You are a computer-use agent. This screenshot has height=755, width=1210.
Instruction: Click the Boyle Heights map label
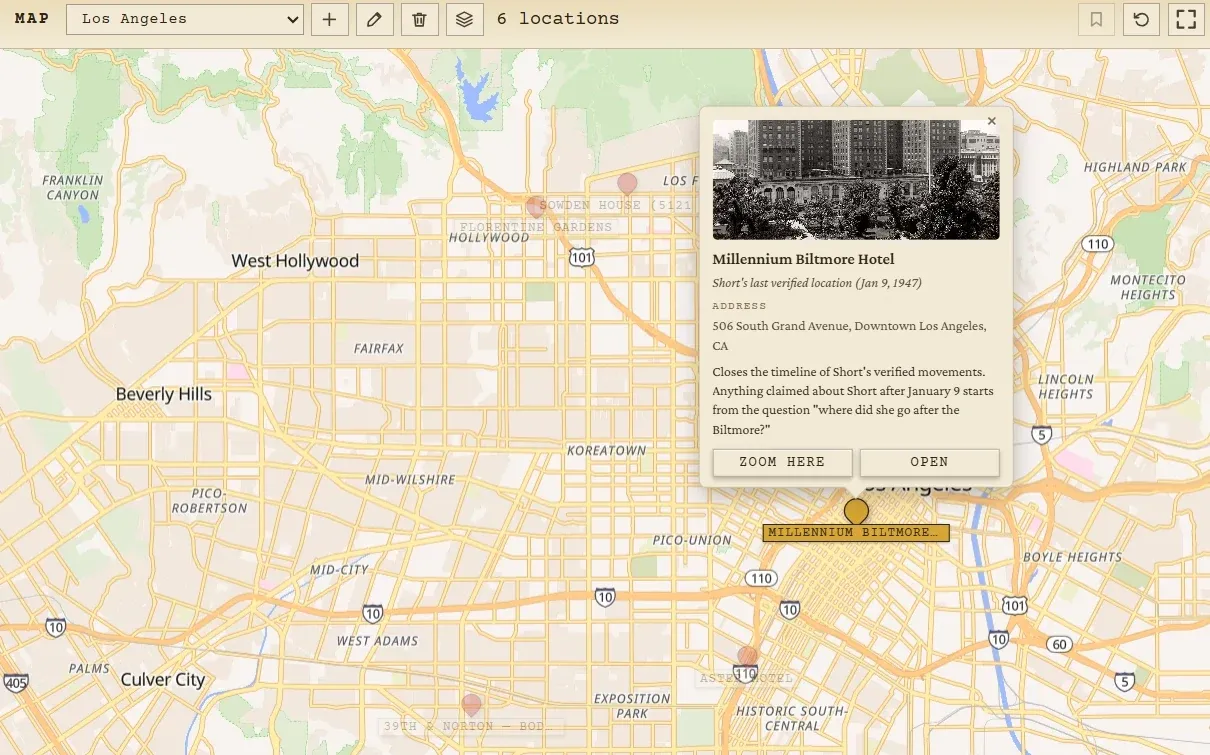coord(1072,557)
